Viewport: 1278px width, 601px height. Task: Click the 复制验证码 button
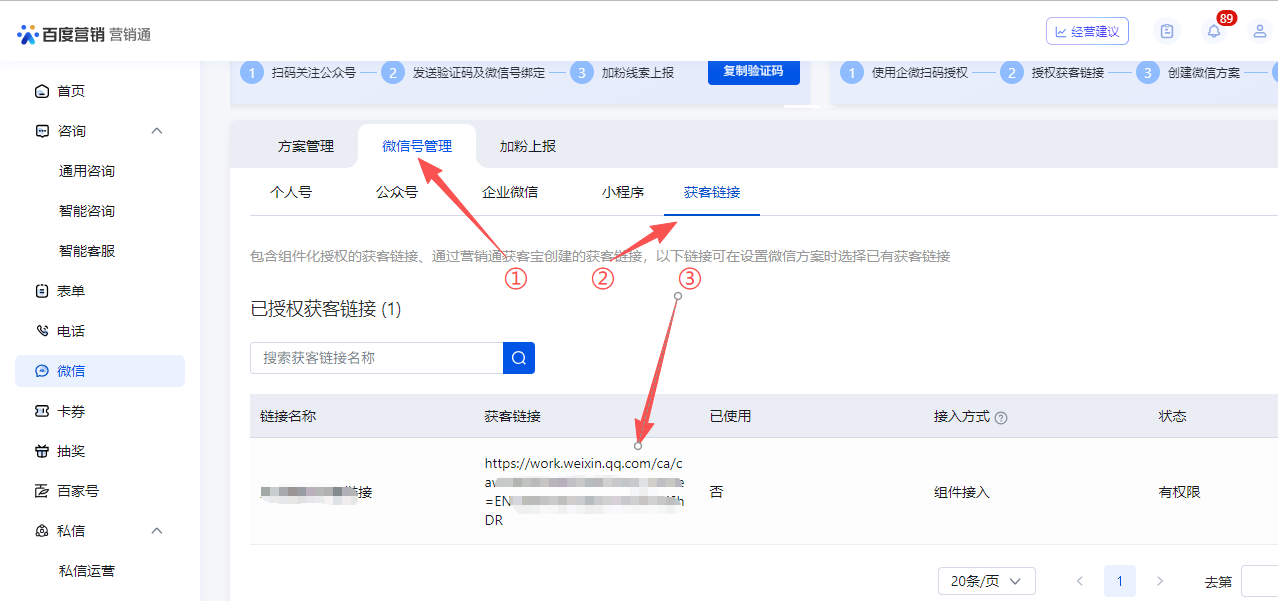(x=753, y=72)
